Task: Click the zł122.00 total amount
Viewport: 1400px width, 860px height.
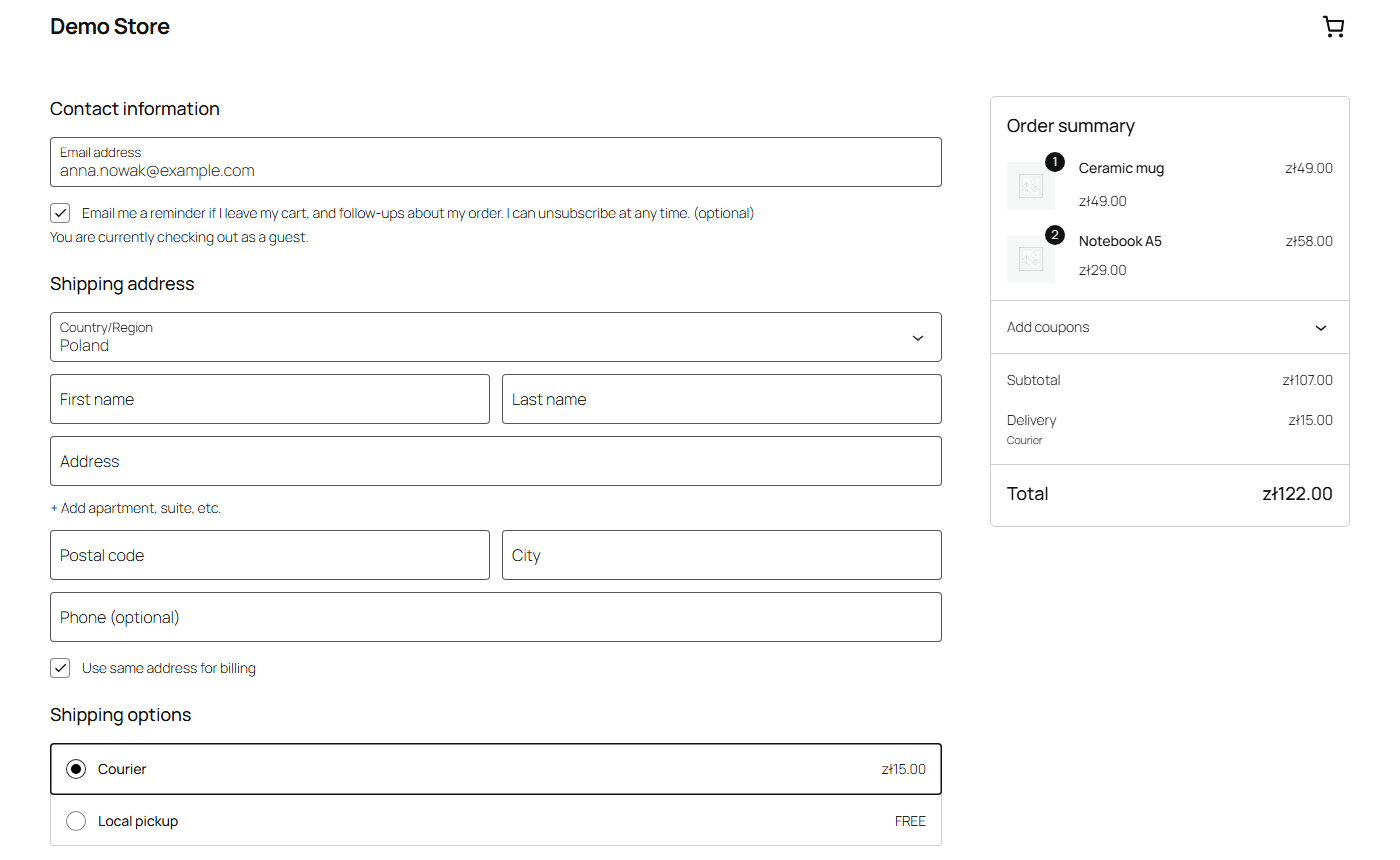Action: [x=1297, y=494]
